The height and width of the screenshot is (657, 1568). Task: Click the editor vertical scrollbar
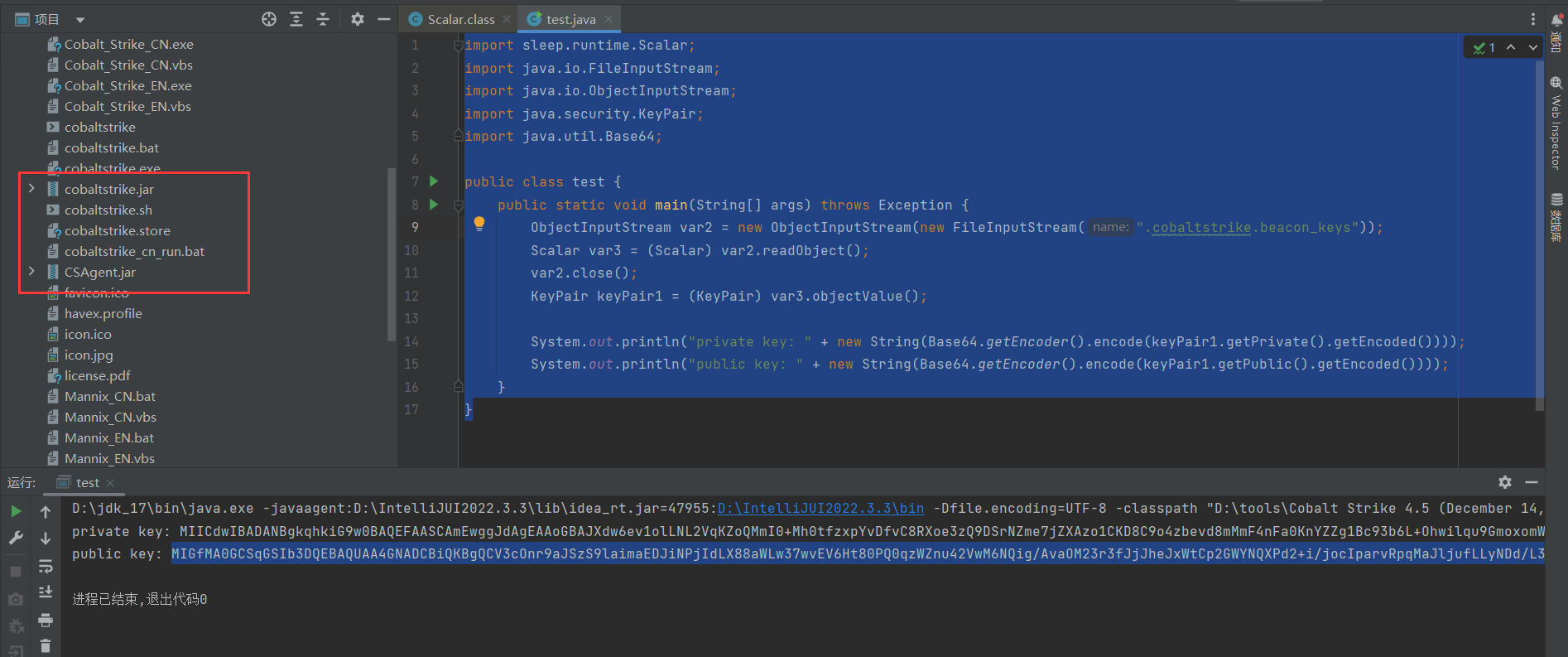pyautogui.click(x=1539, y=236)
